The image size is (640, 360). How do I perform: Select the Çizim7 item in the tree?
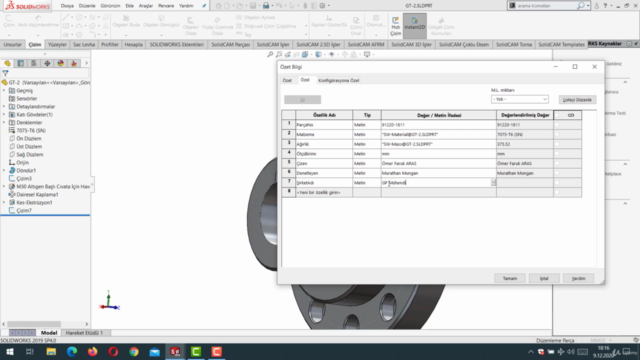coord(24,211)
